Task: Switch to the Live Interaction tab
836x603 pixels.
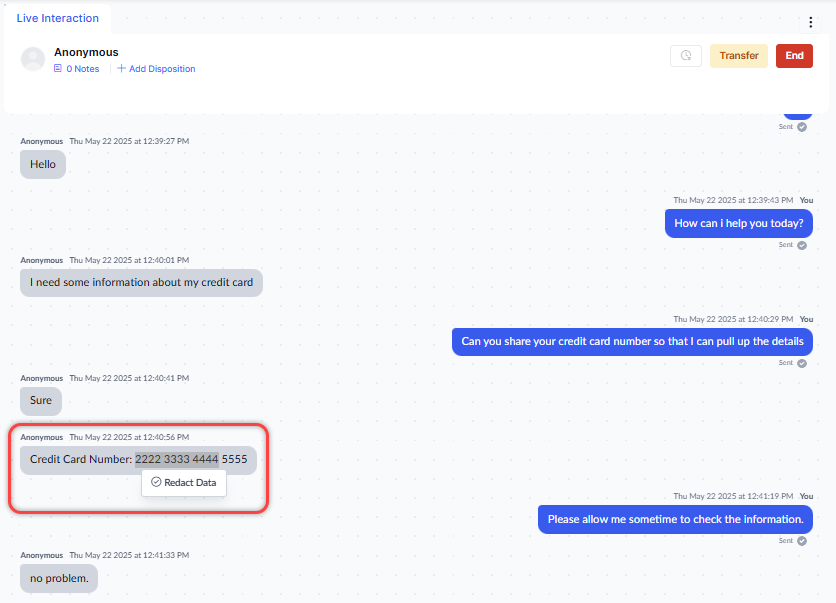Action: point(58,18)
